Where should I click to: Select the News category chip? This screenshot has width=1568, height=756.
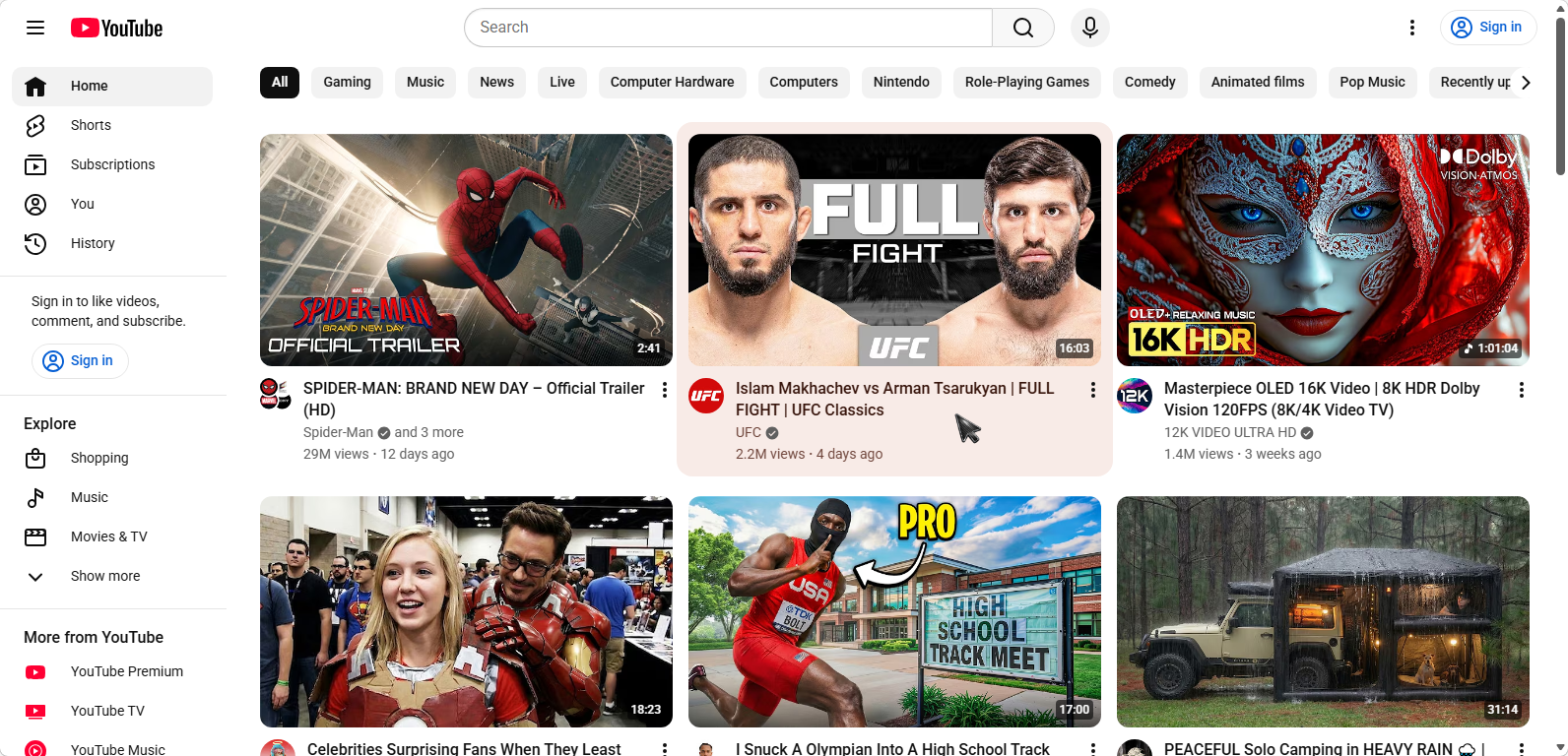point(496,82)
